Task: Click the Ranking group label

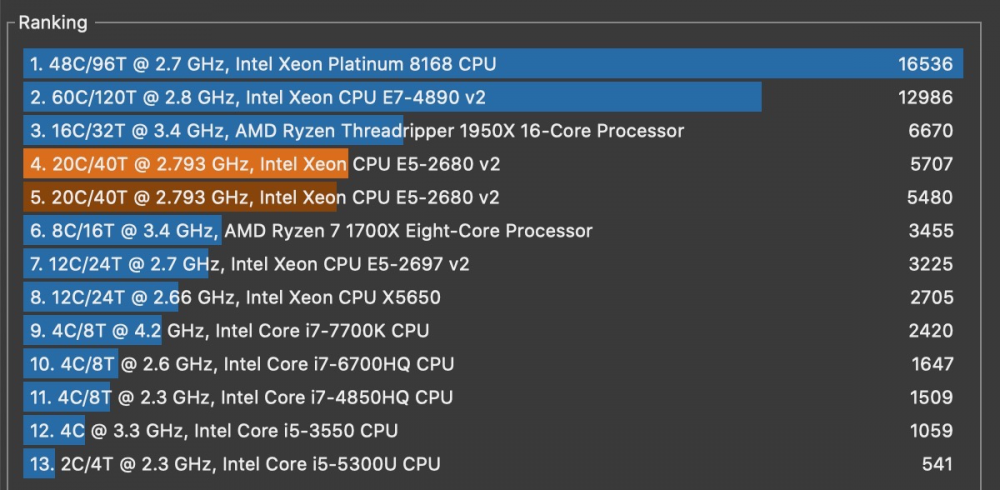Action: tap(53, 23)
